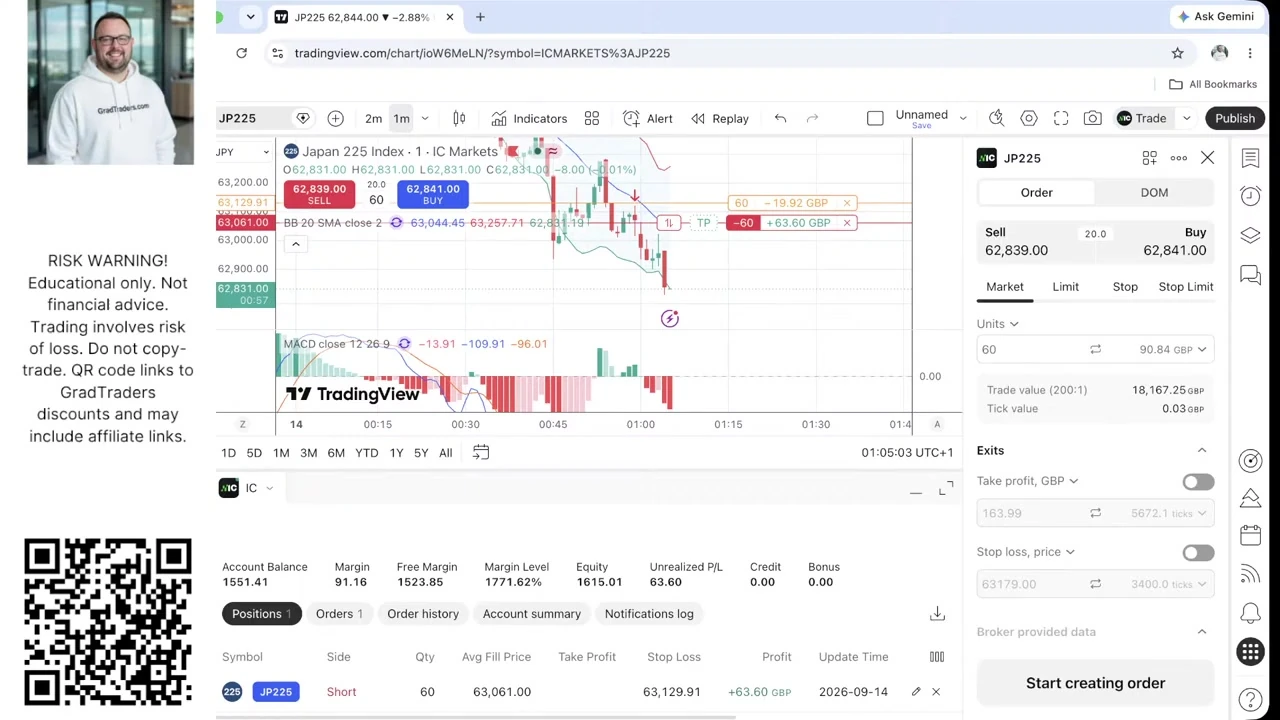
Task: Select the Stop Limit order tab
Action: coord(1186,287)
